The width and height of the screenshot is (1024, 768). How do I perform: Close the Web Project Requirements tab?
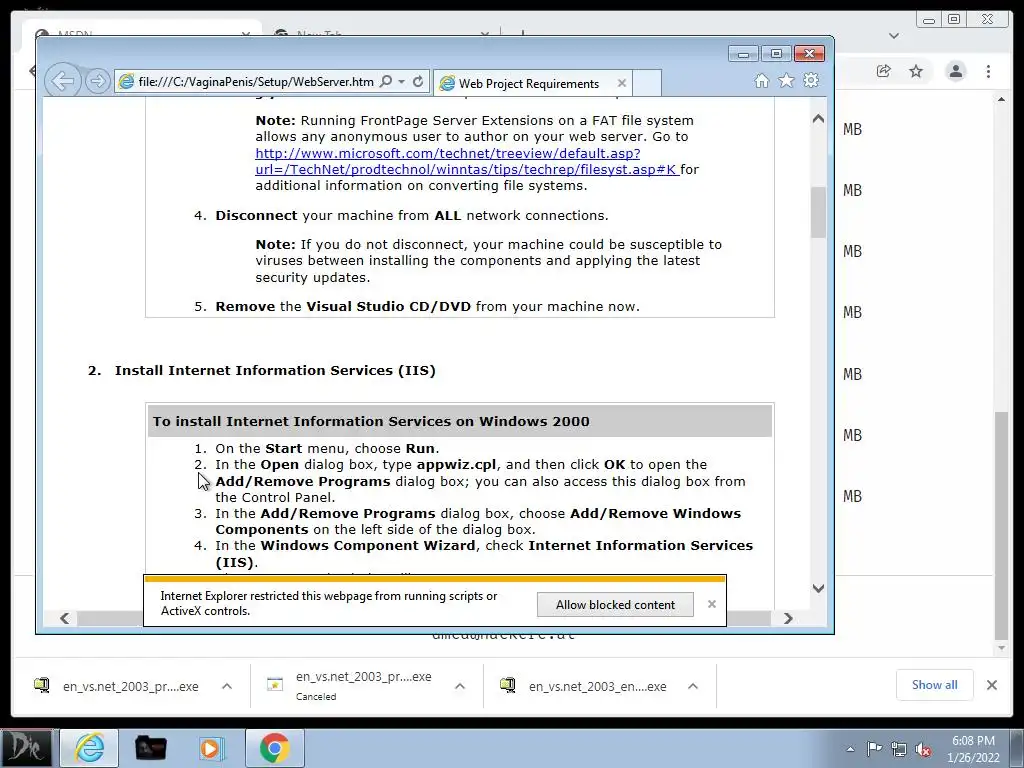622,83
